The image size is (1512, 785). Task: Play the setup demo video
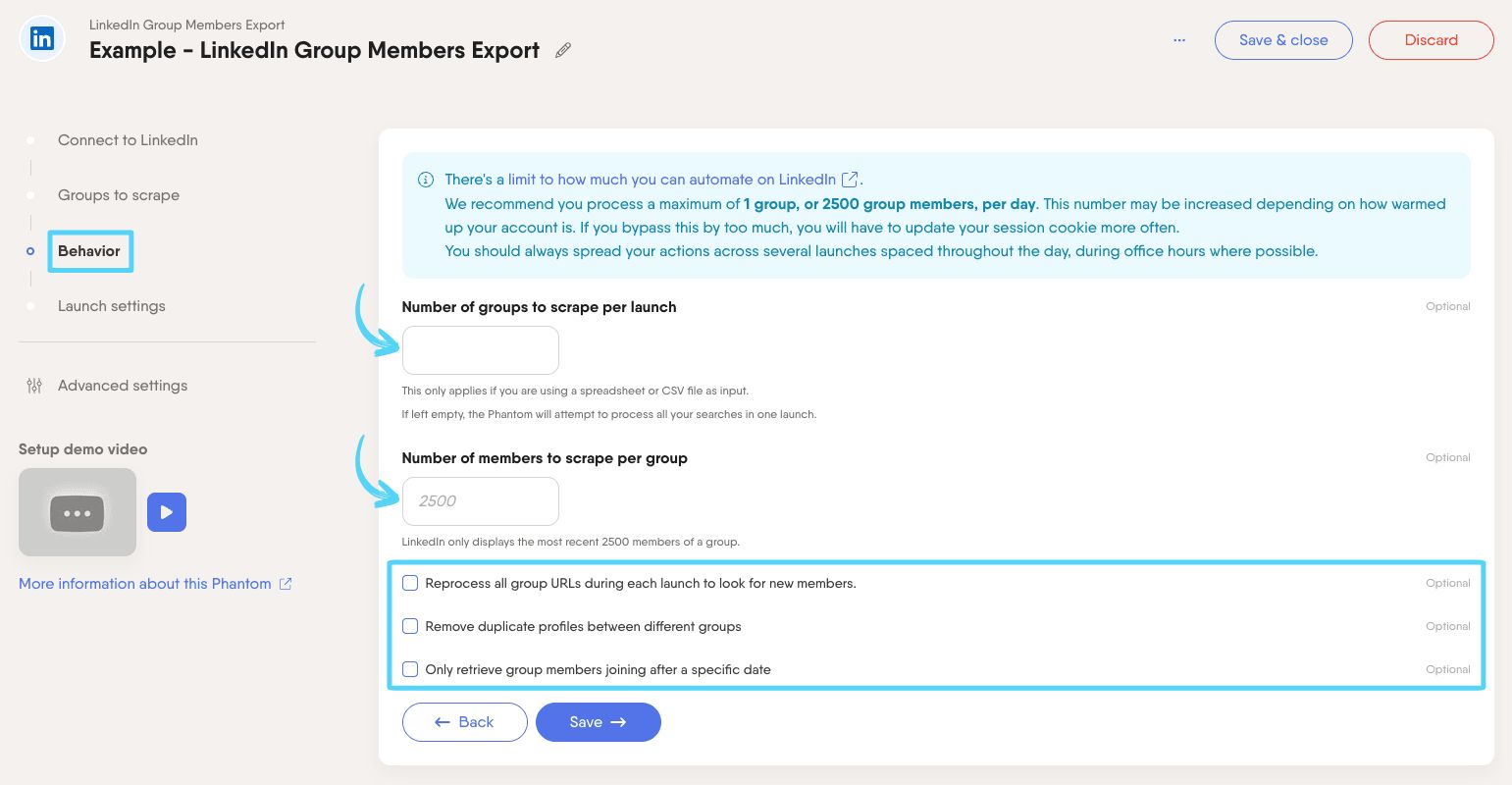coord(167,512)
